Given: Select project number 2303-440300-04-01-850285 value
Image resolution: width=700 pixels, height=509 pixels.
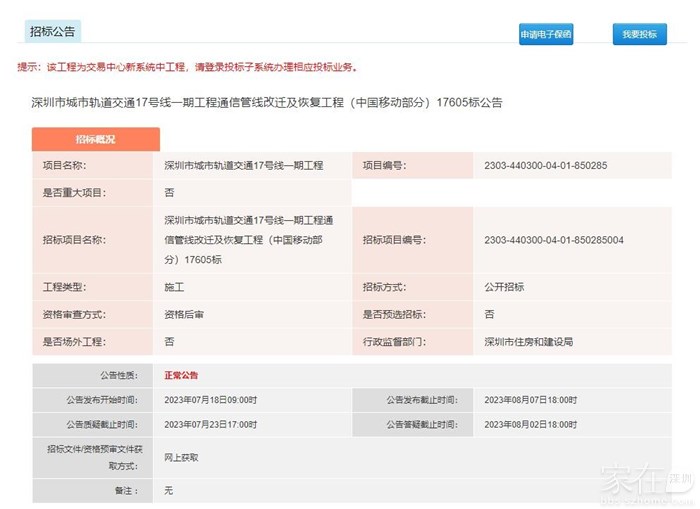Looking at the screenshot, I should pyautogui.click(x=545, y=165).
